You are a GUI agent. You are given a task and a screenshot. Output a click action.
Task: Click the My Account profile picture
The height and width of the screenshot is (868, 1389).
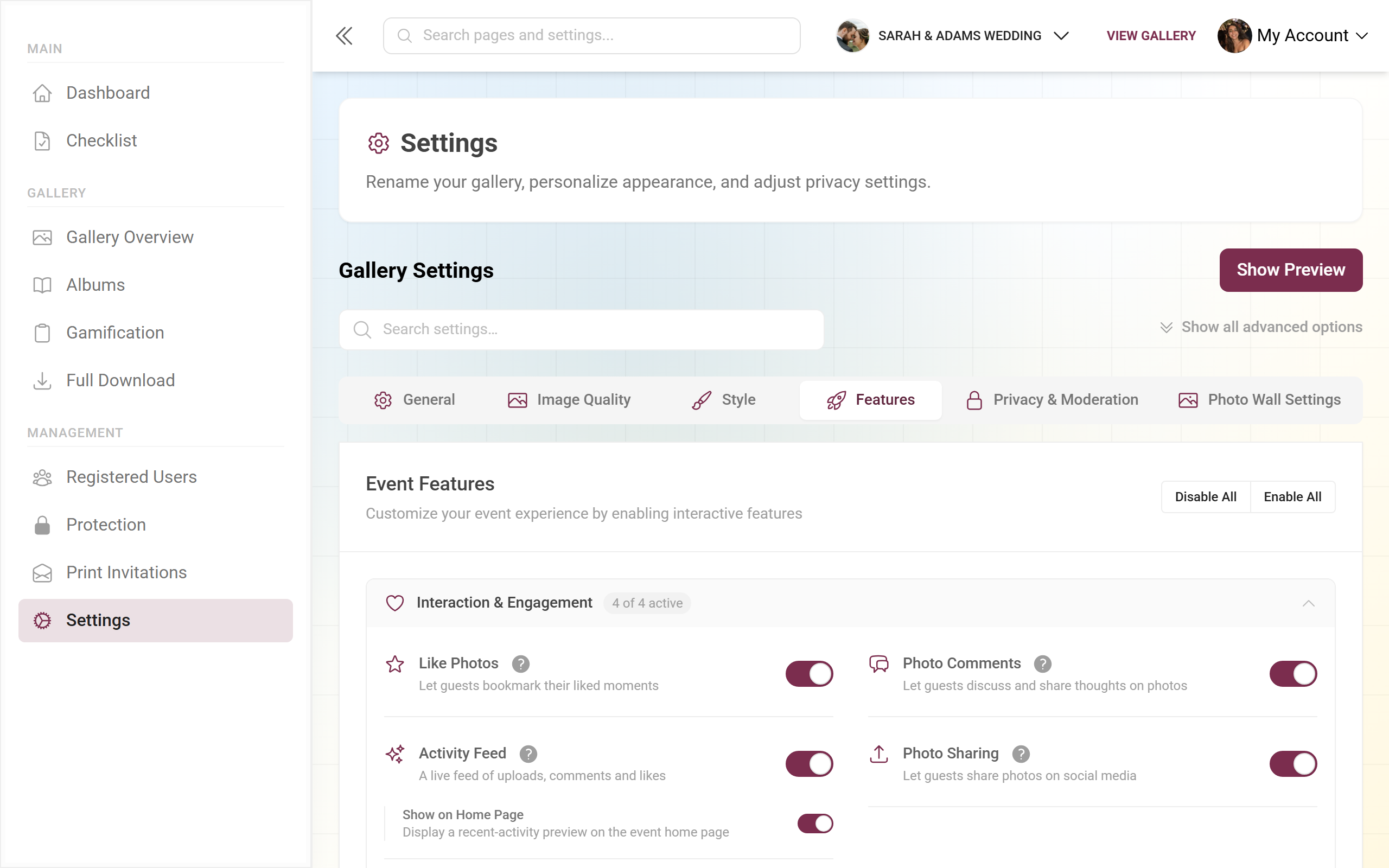(1234, 36)
